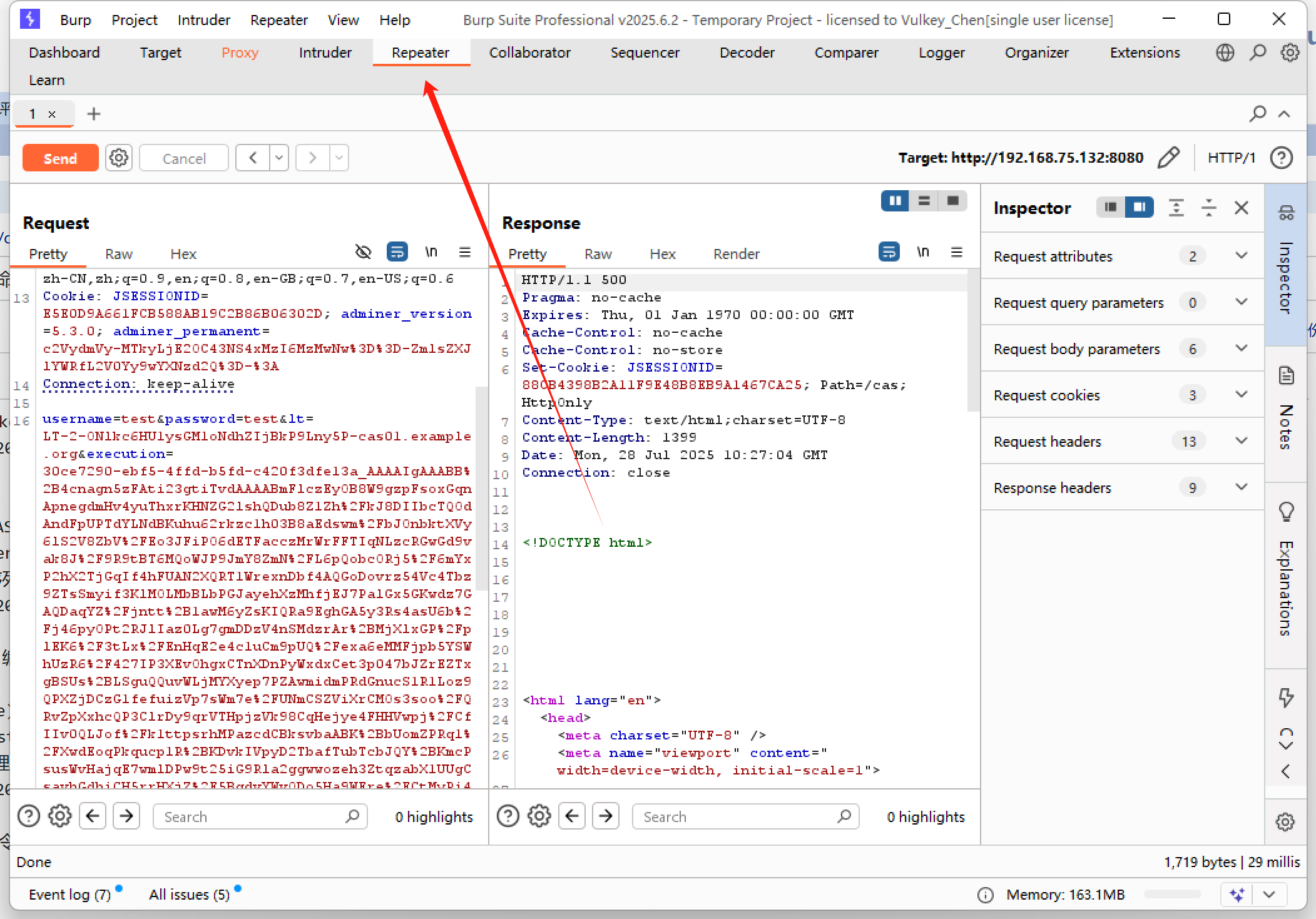Open the Burp settings gear at top right
Screen dimensions: 1316x919
[x=1290, y=53]
